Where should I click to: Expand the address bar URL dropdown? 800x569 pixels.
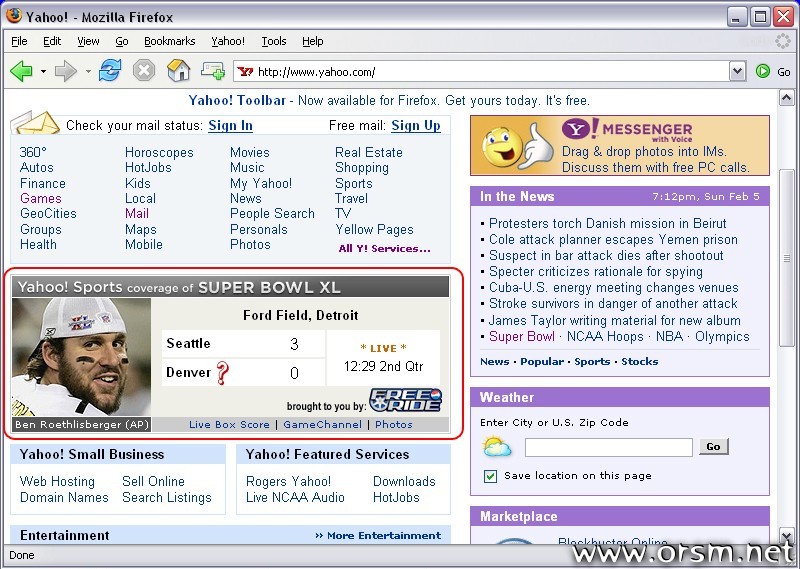[737, 71]
